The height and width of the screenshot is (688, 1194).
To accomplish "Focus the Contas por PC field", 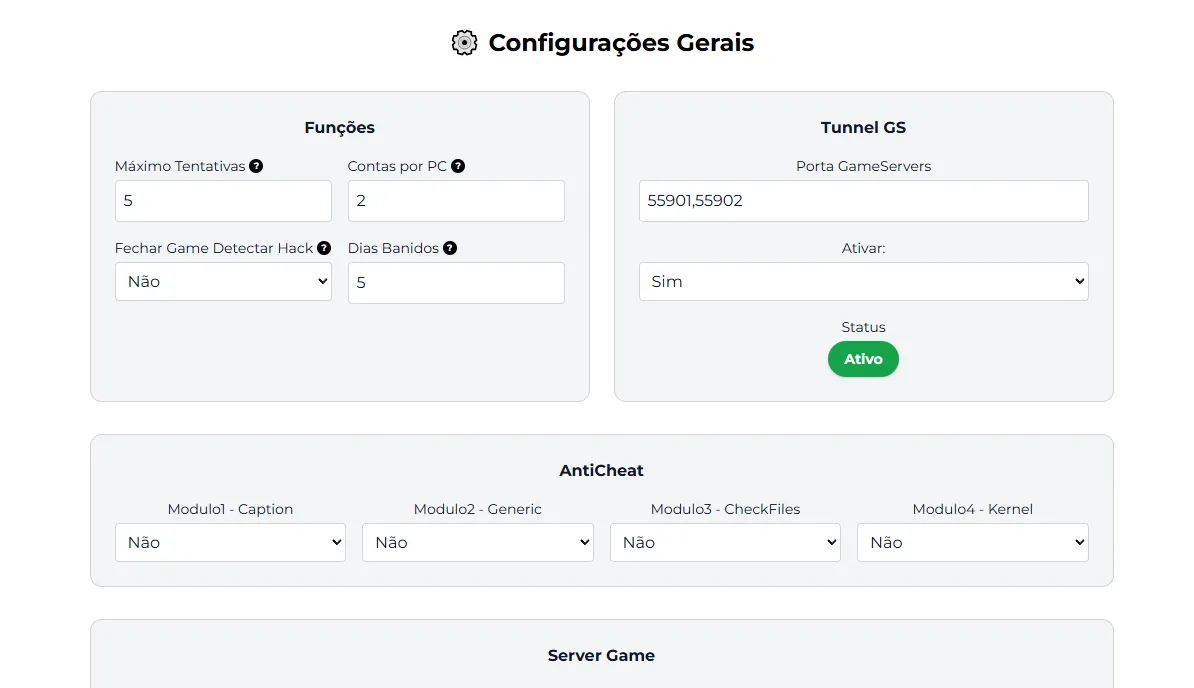I will pos(456,201).
